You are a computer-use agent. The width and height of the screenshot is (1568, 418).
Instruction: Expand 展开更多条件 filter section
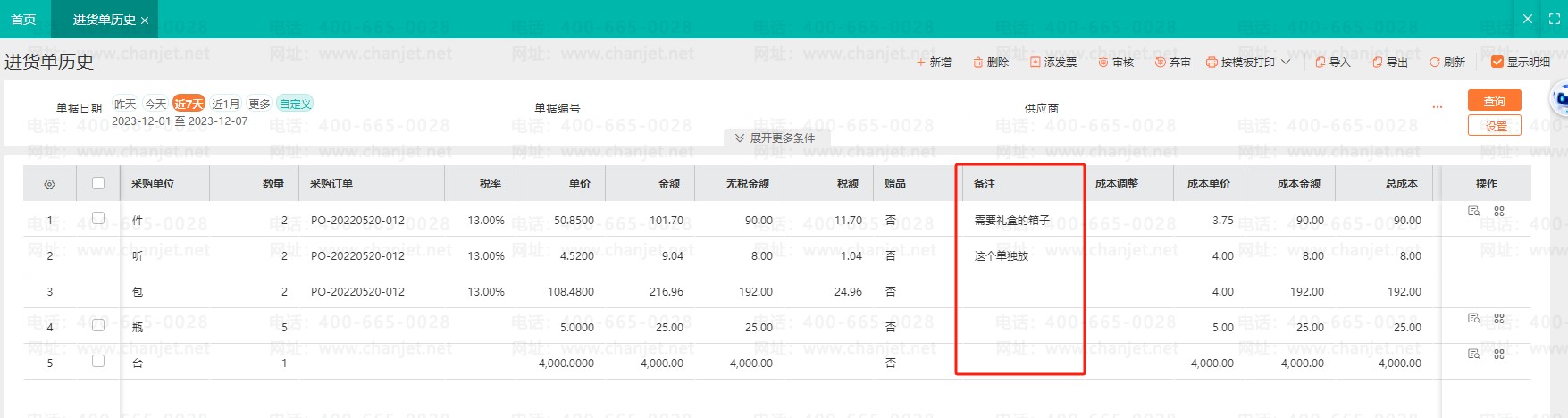[775, 138]
